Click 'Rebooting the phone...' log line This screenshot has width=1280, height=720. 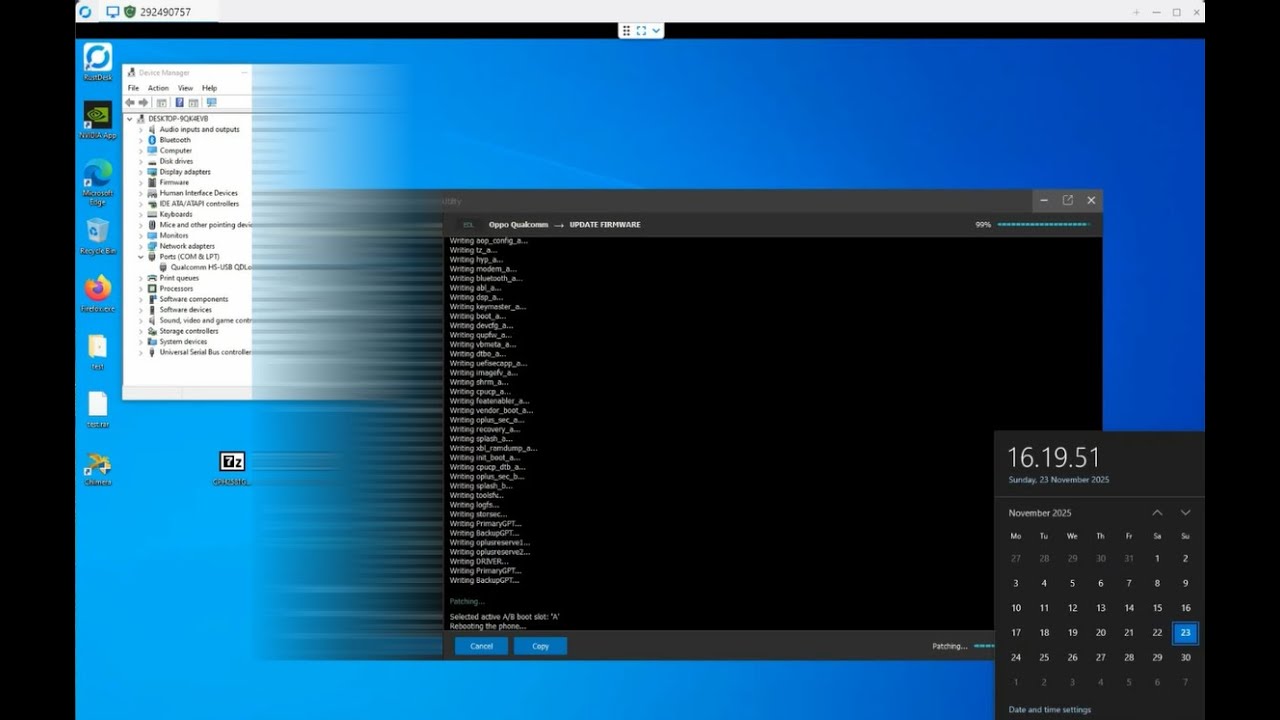pyautogui.click(x=486, y=626)
